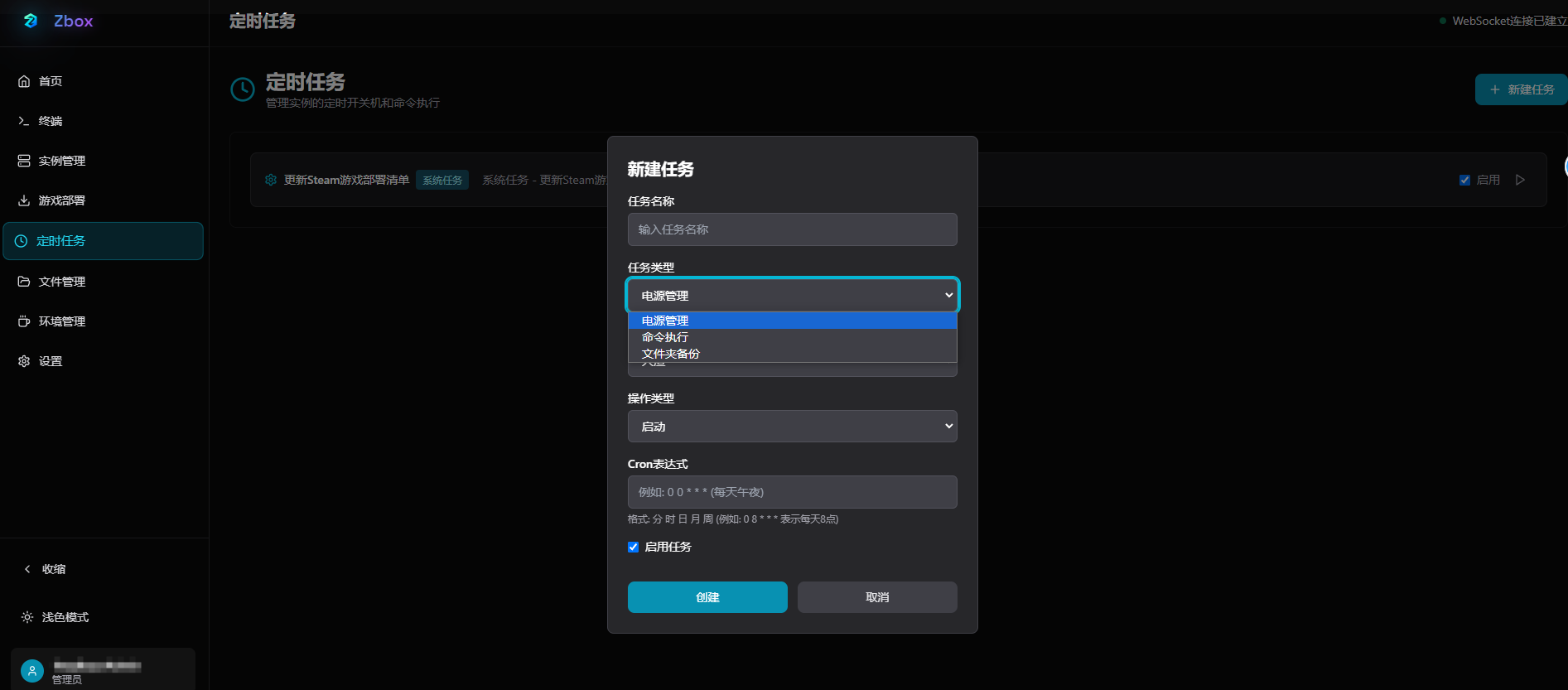Choose 文件夹备份 from the dropdown list
1568x690 pixels.
click(x=793, y=354)
